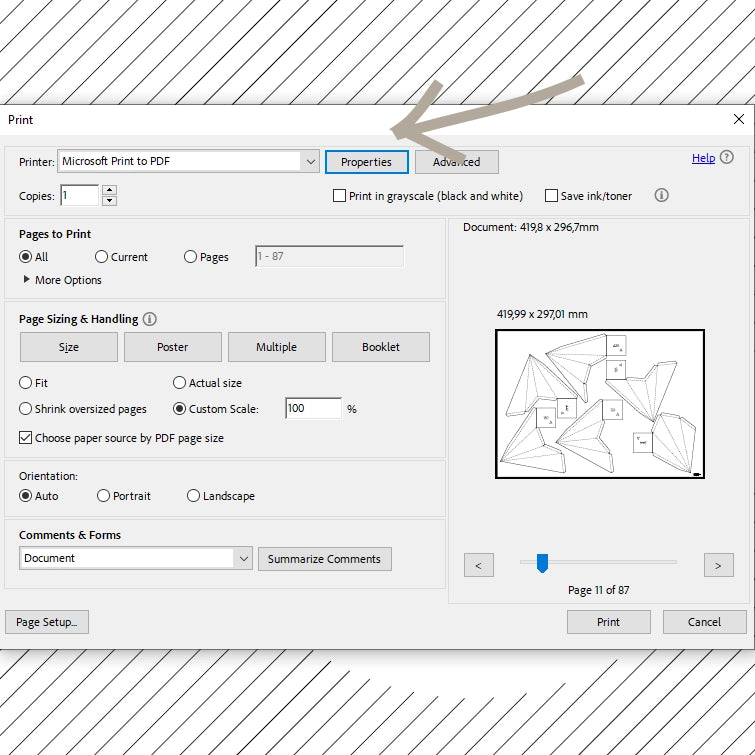Screen dimensions: 755x755
Task: Open the Printer dropdown list
Action: (x=309, y=161)
